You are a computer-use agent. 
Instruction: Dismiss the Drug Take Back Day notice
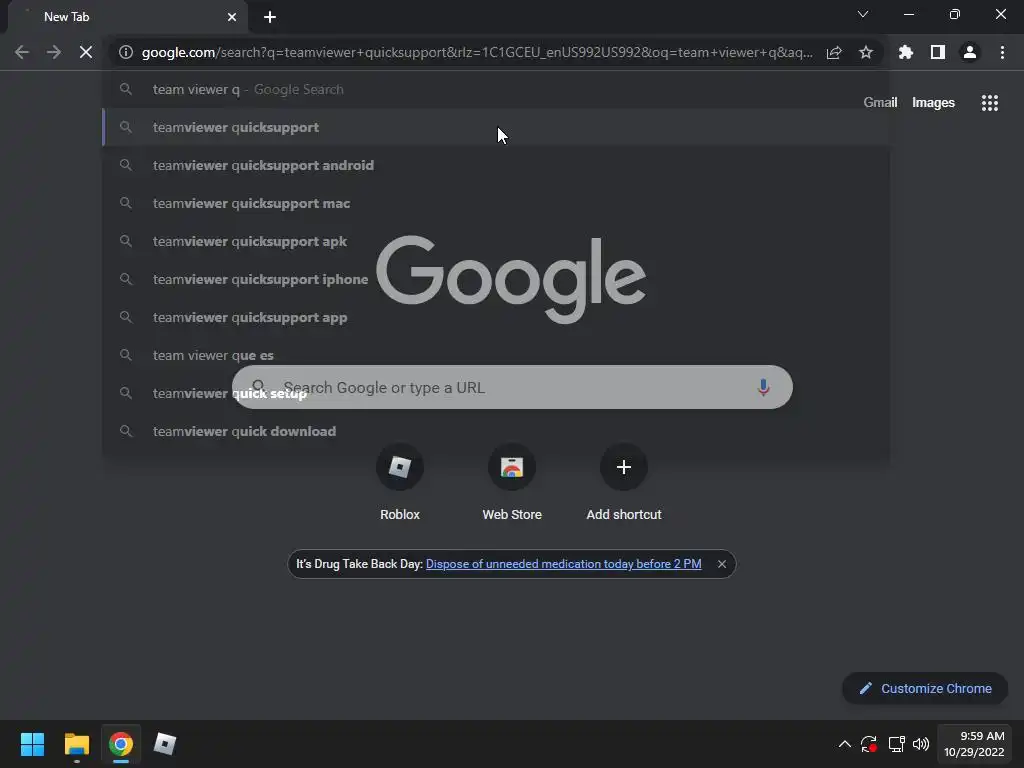tap(722, 564)
